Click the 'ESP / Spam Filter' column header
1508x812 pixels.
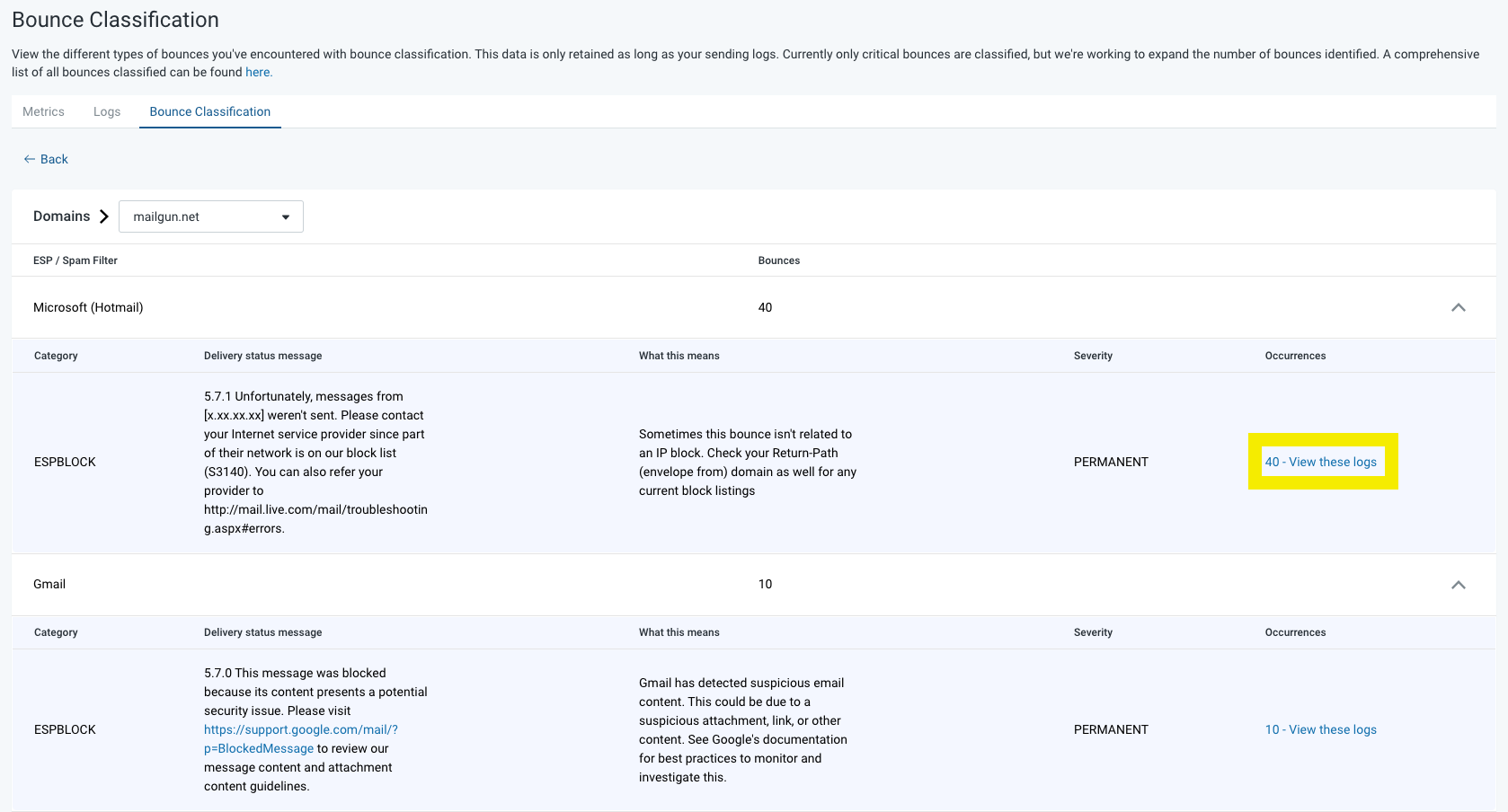[x=75, y=260]
